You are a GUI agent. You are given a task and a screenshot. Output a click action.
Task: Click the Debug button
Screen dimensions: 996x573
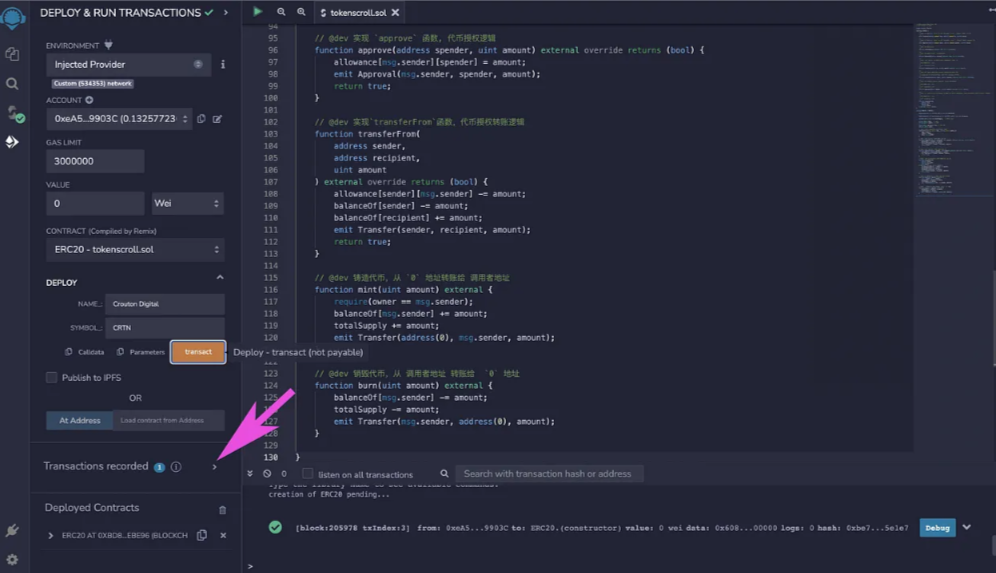point(937,528)
